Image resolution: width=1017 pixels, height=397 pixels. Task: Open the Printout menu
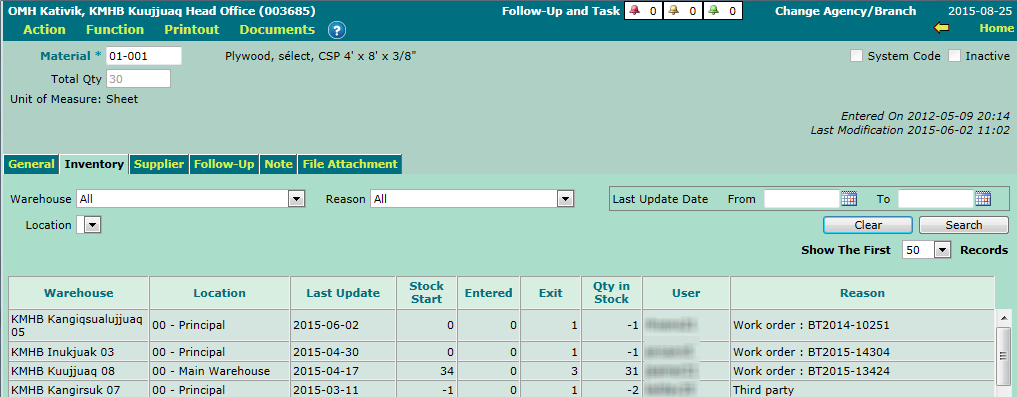click(x=192, y=30)
